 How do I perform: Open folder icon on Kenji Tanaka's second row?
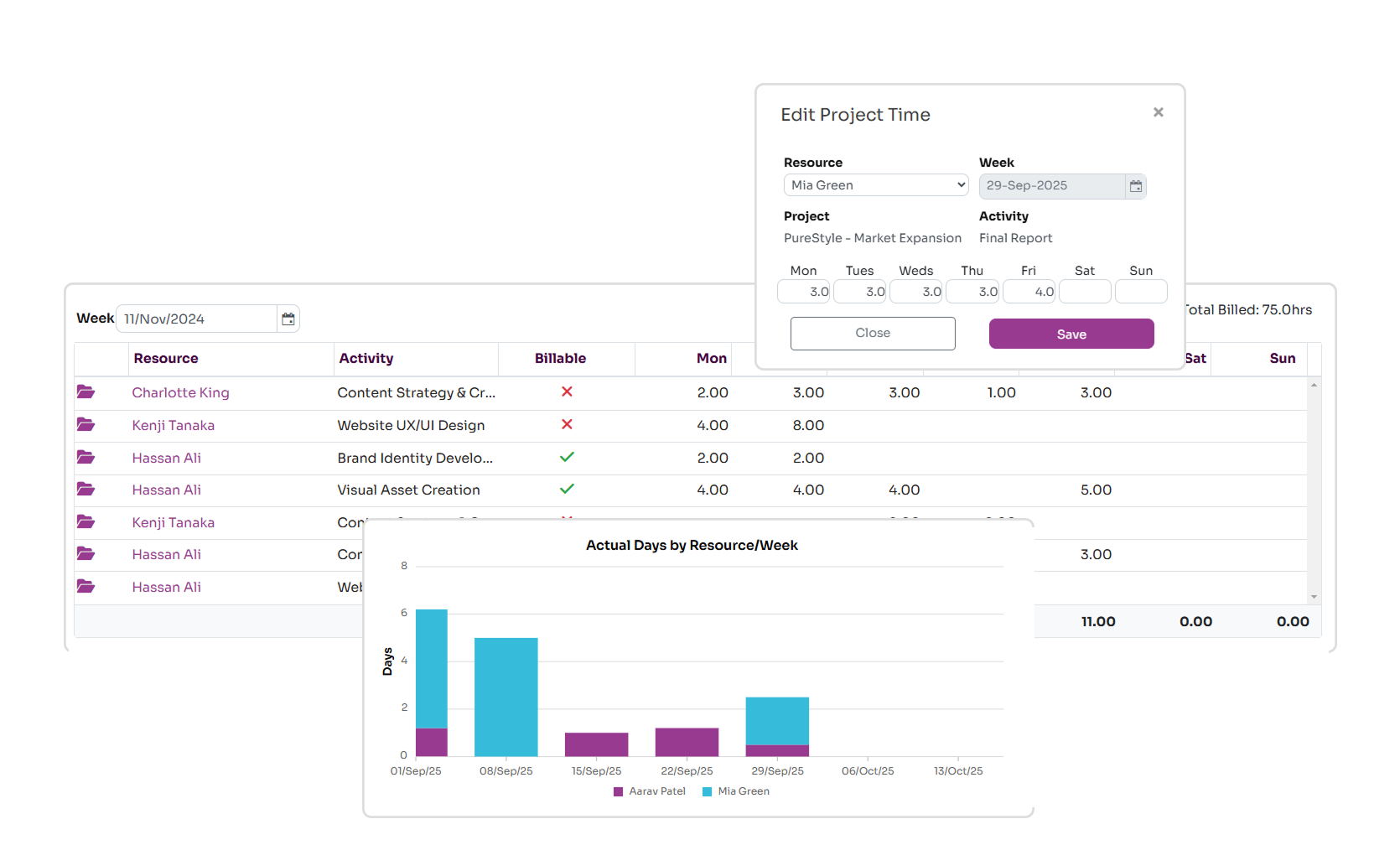pyautogui.click(x=86, y=521)
